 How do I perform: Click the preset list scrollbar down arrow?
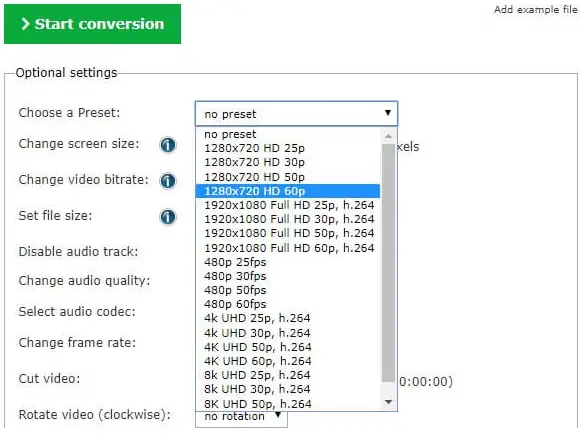click(388, 402)
